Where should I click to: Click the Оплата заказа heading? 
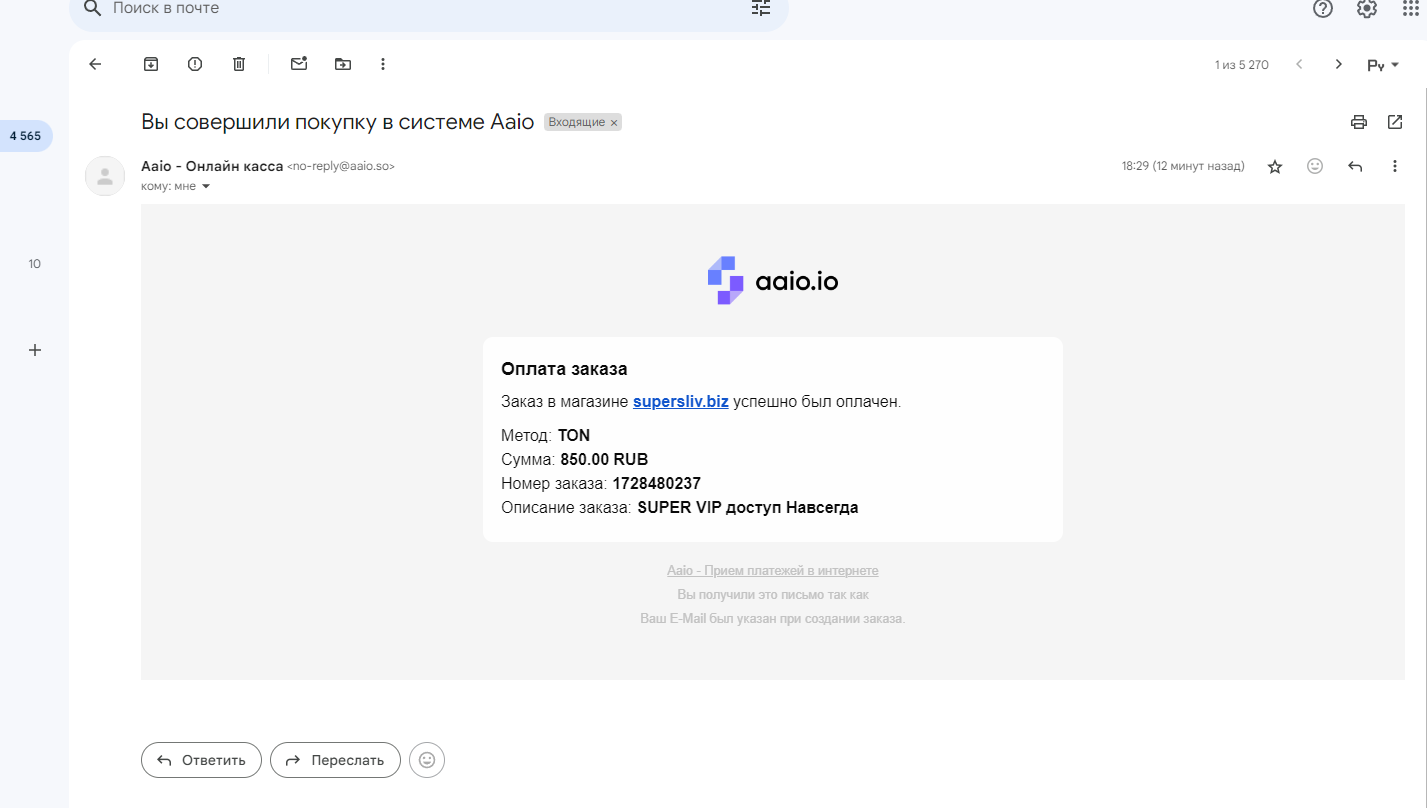pos(564,369)
